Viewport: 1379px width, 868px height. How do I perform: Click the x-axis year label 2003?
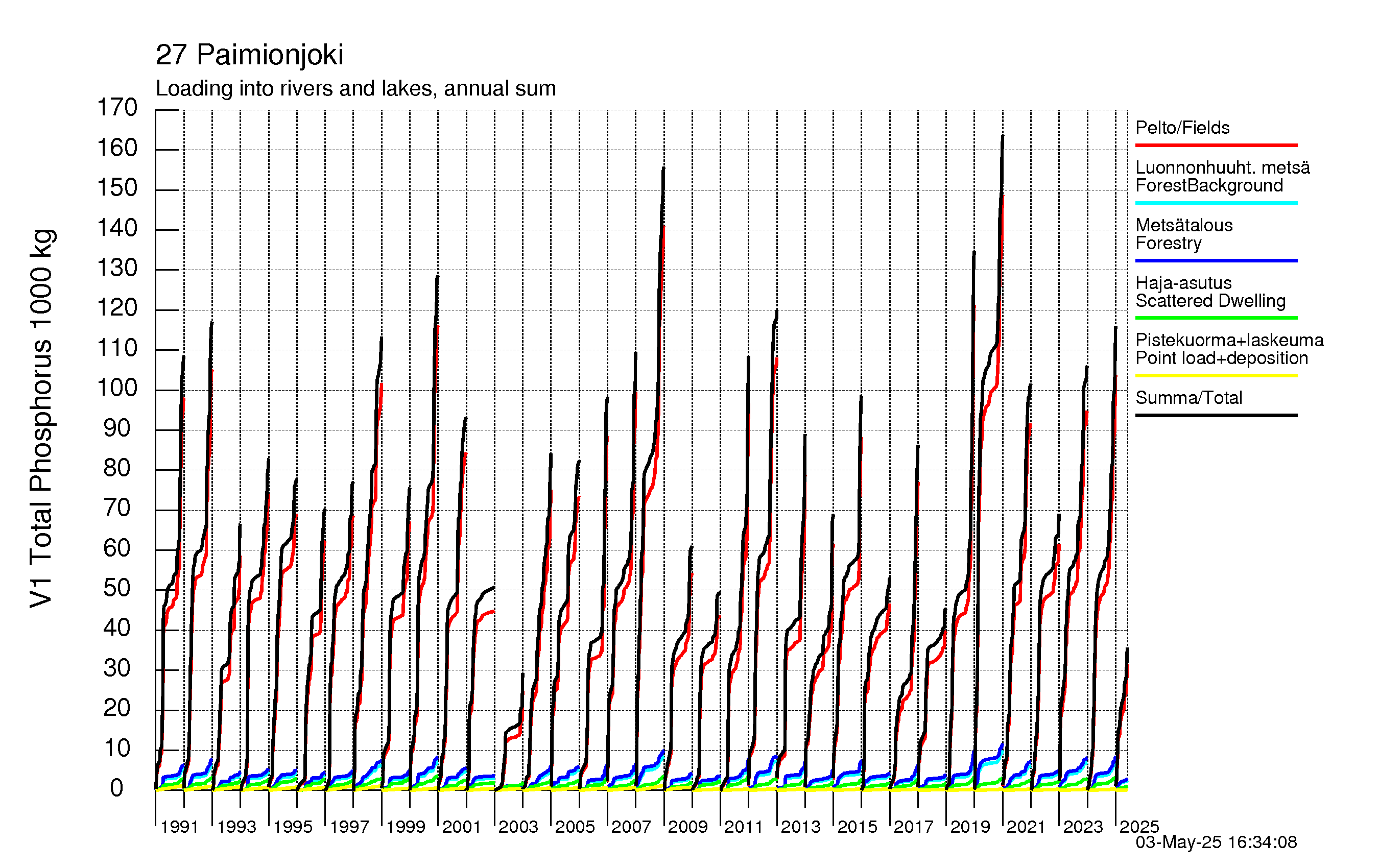[x=518, y=827]
